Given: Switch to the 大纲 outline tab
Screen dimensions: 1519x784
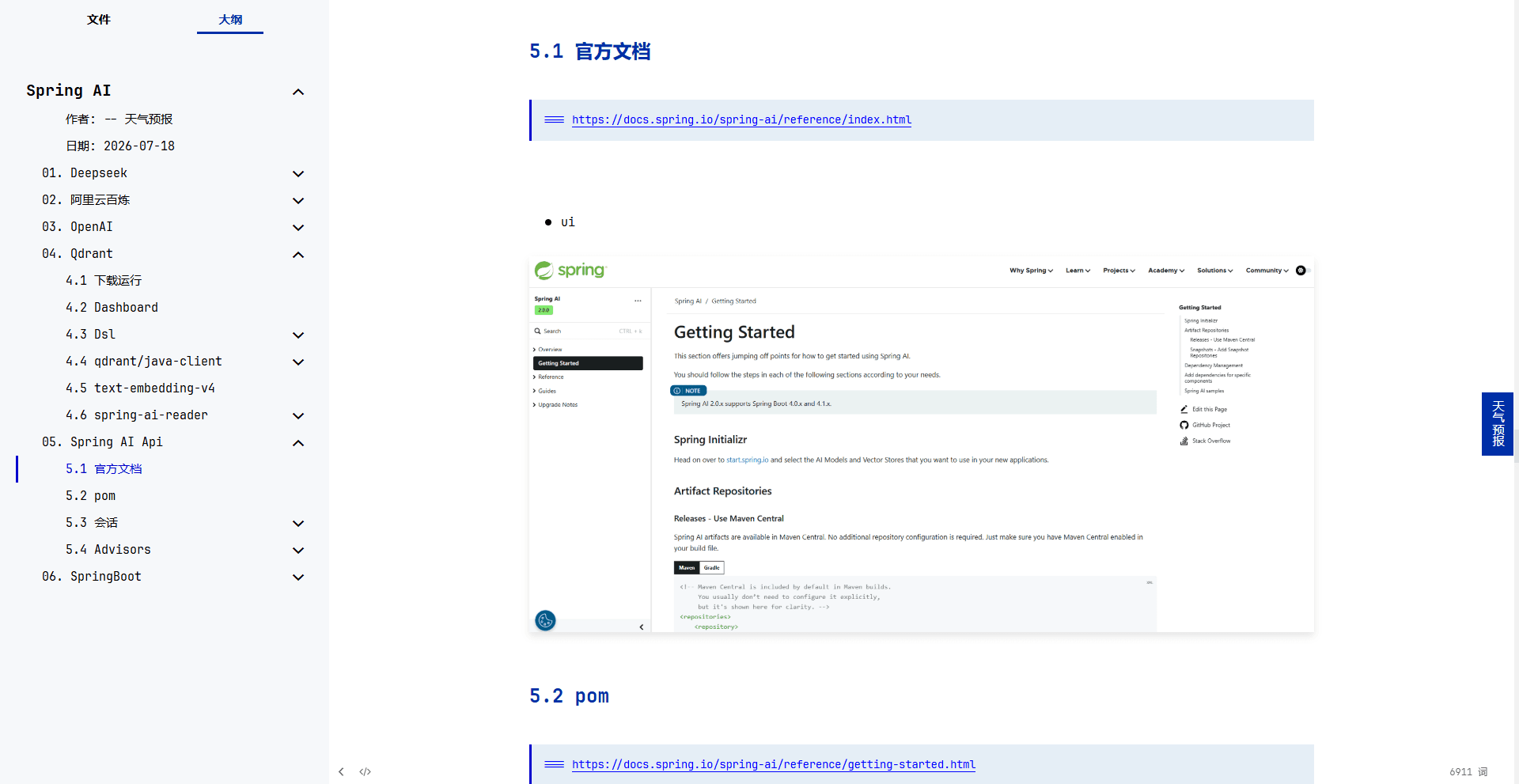Looking at the screenshot, I should click(230, 20).
